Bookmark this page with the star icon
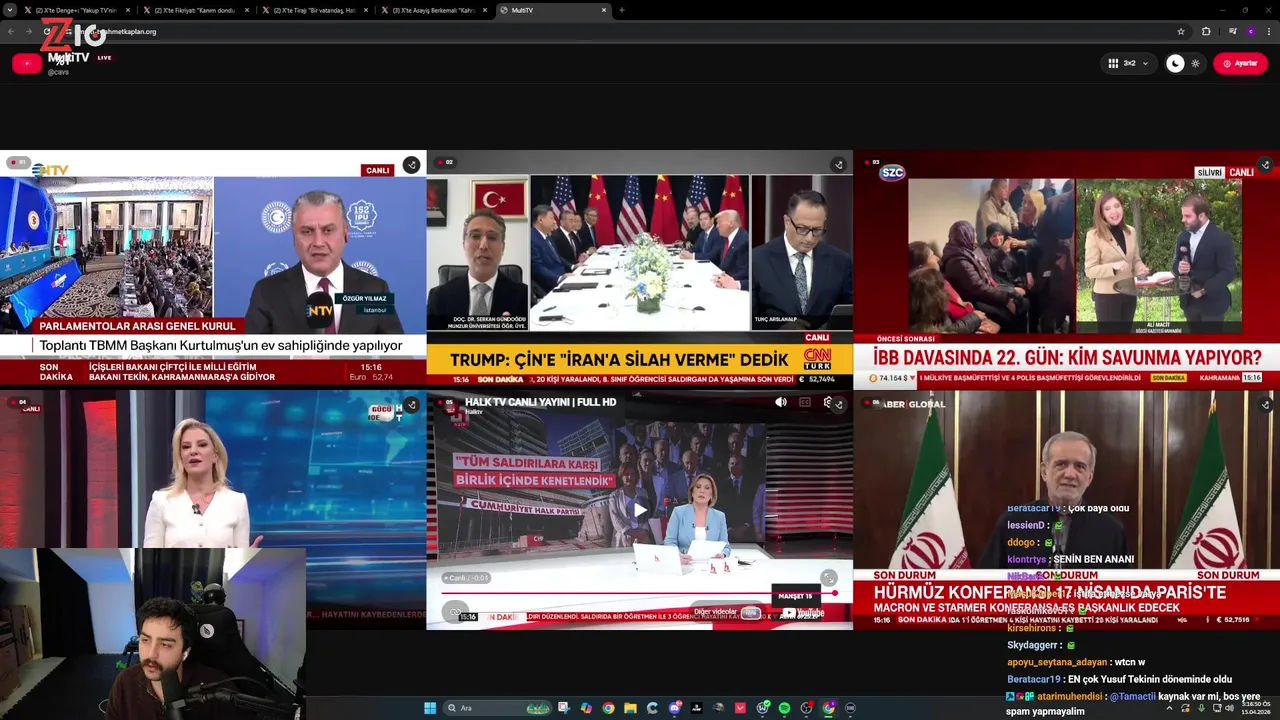 1181,31
